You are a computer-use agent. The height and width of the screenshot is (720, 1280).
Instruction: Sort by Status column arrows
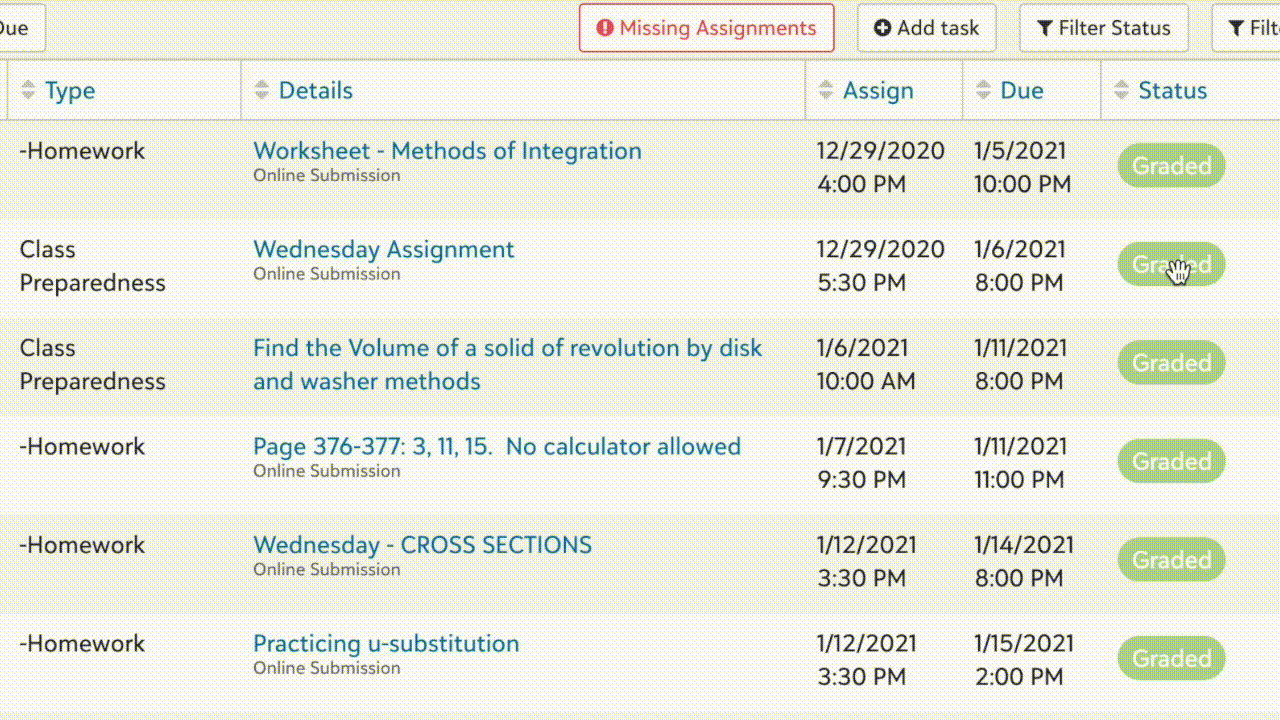coord(1122,90)
